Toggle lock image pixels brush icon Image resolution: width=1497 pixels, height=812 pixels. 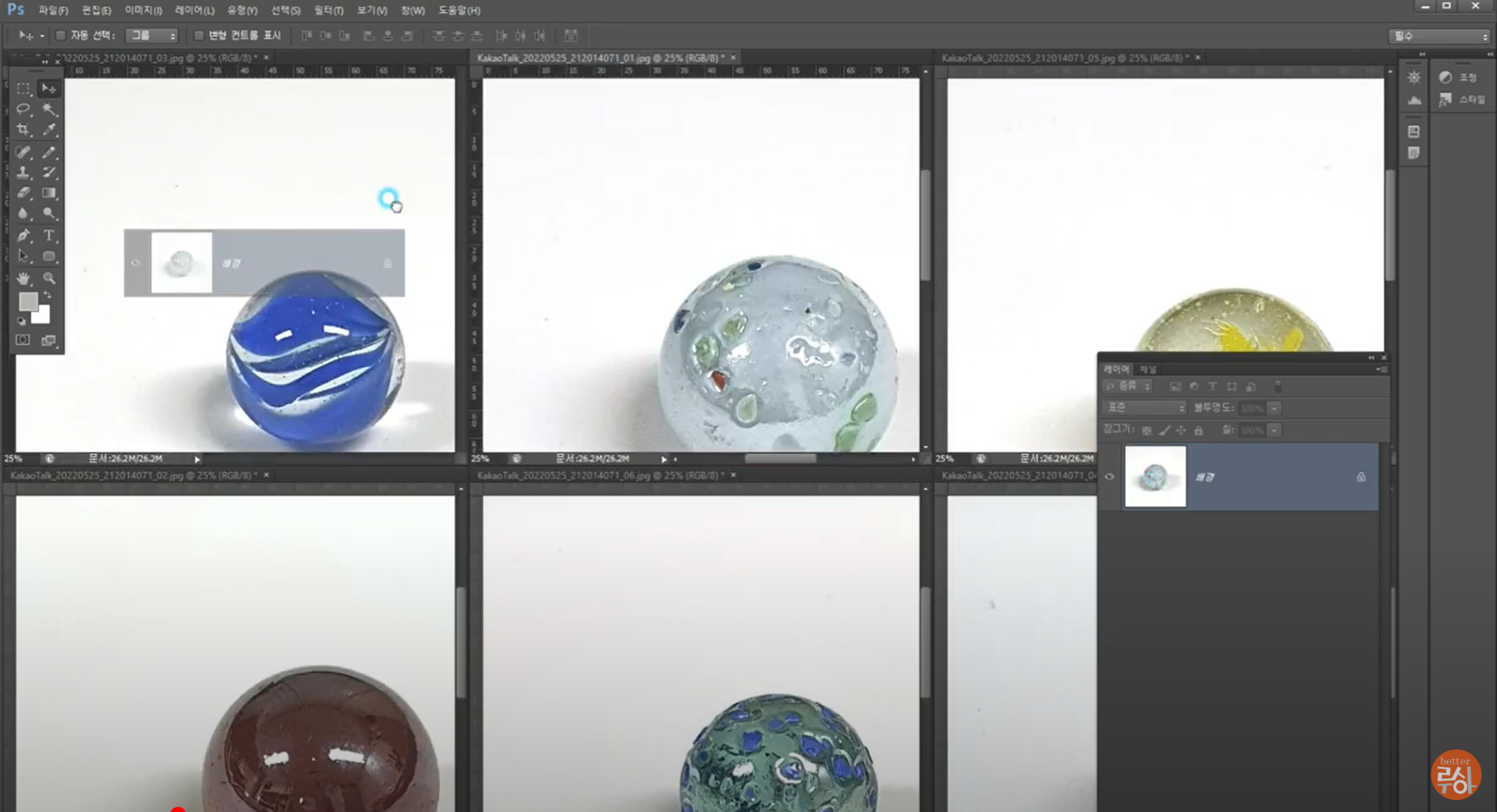[1164, 431]
